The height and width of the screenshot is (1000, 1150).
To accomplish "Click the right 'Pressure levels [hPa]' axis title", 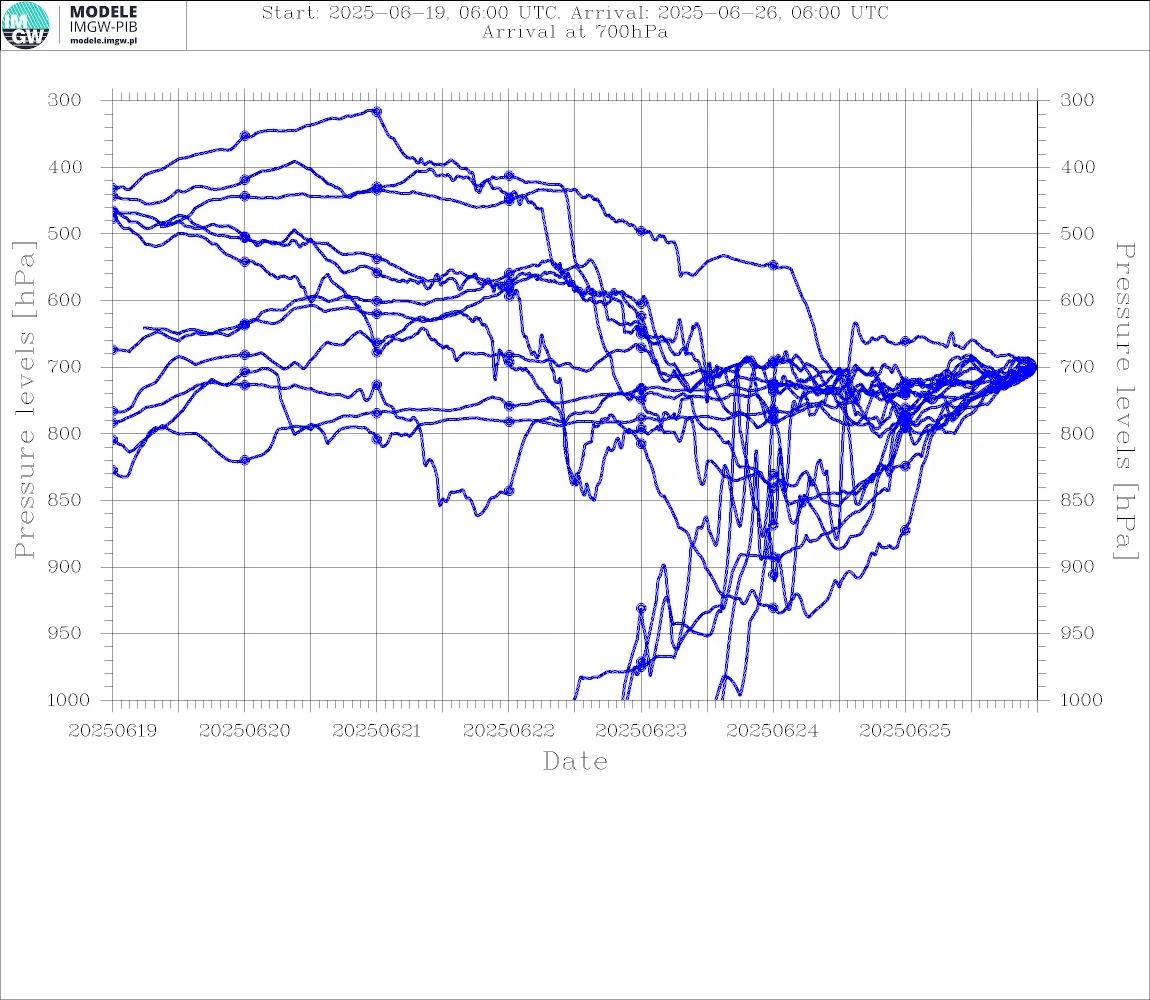I will pos(1125,401).
